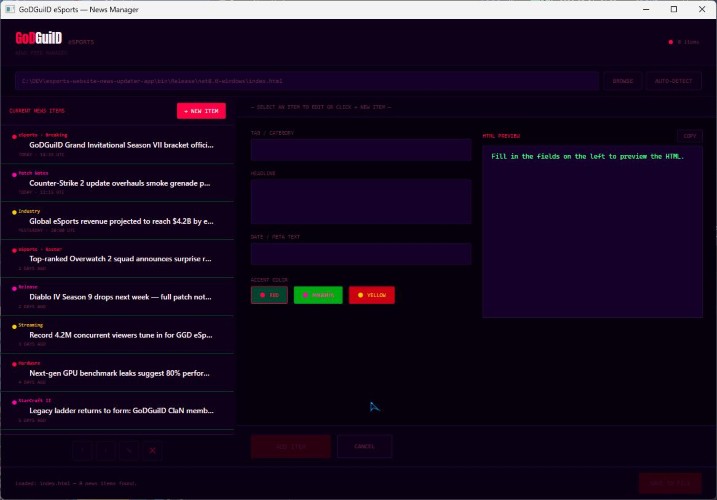Click the red X delete item icon

pyautogui.click(x=153, y=451)
